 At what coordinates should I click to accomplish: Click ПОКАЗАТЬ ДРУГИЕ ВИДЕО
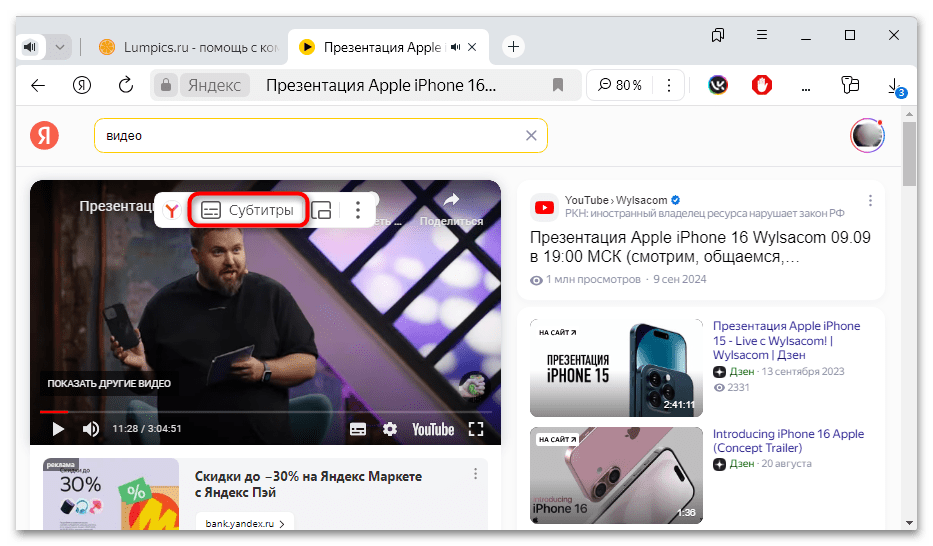(x=109, y=384)
